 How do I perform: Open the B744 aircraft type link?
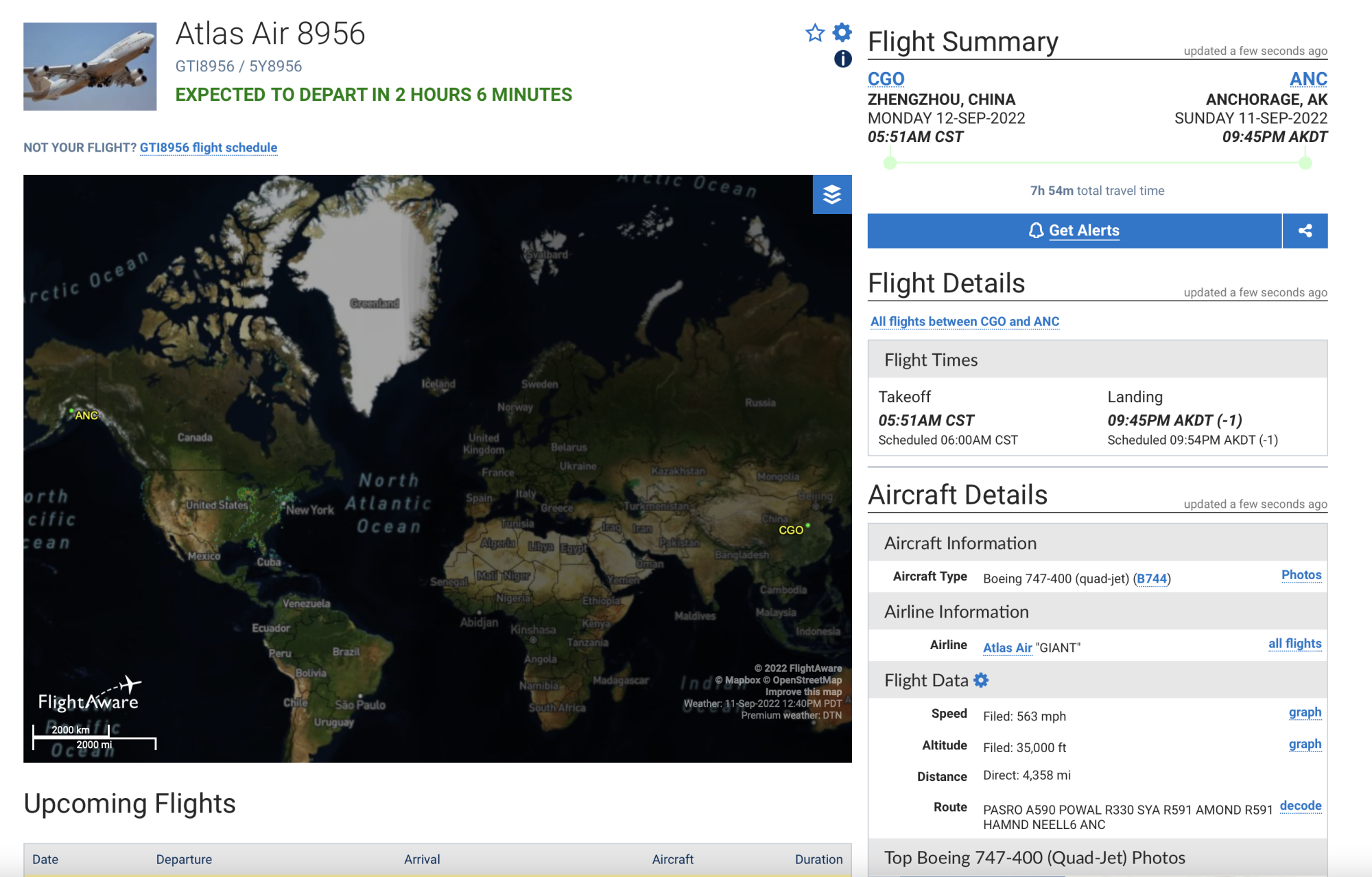[1151, 578]
